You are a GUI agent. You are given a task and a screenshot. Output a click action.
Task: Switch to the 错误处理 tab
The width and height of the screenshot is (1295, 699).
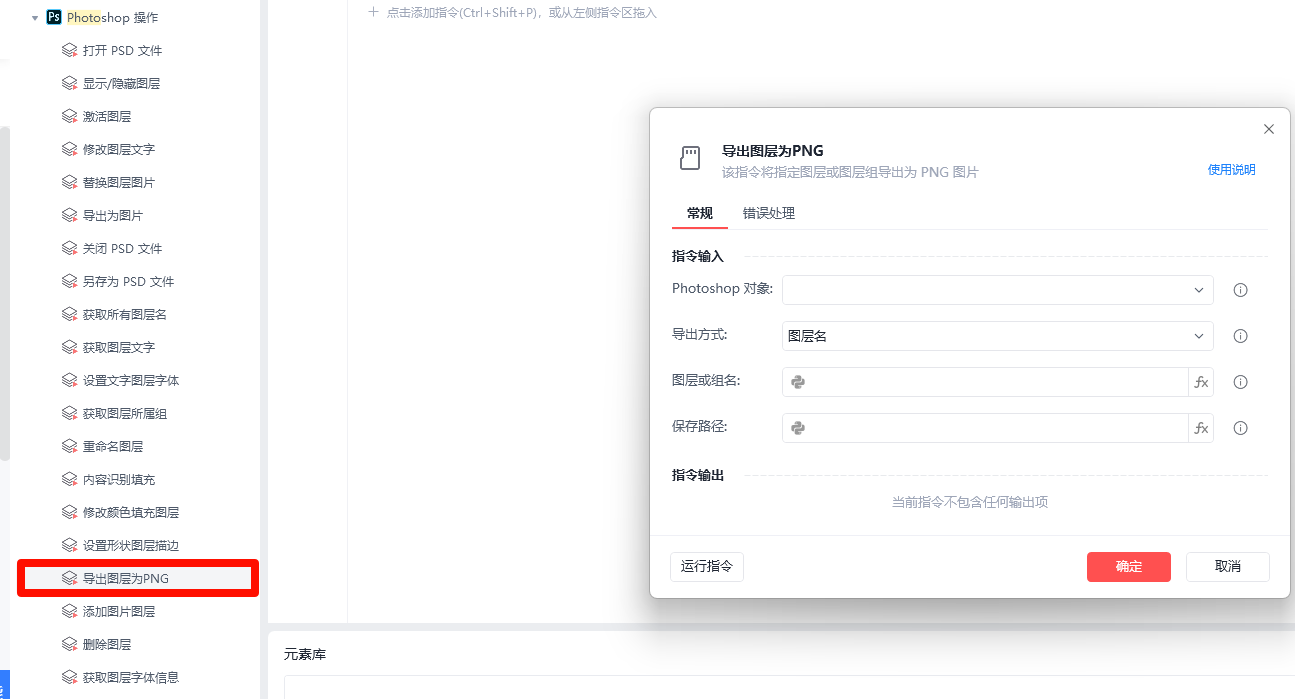(x=768, y=213)
